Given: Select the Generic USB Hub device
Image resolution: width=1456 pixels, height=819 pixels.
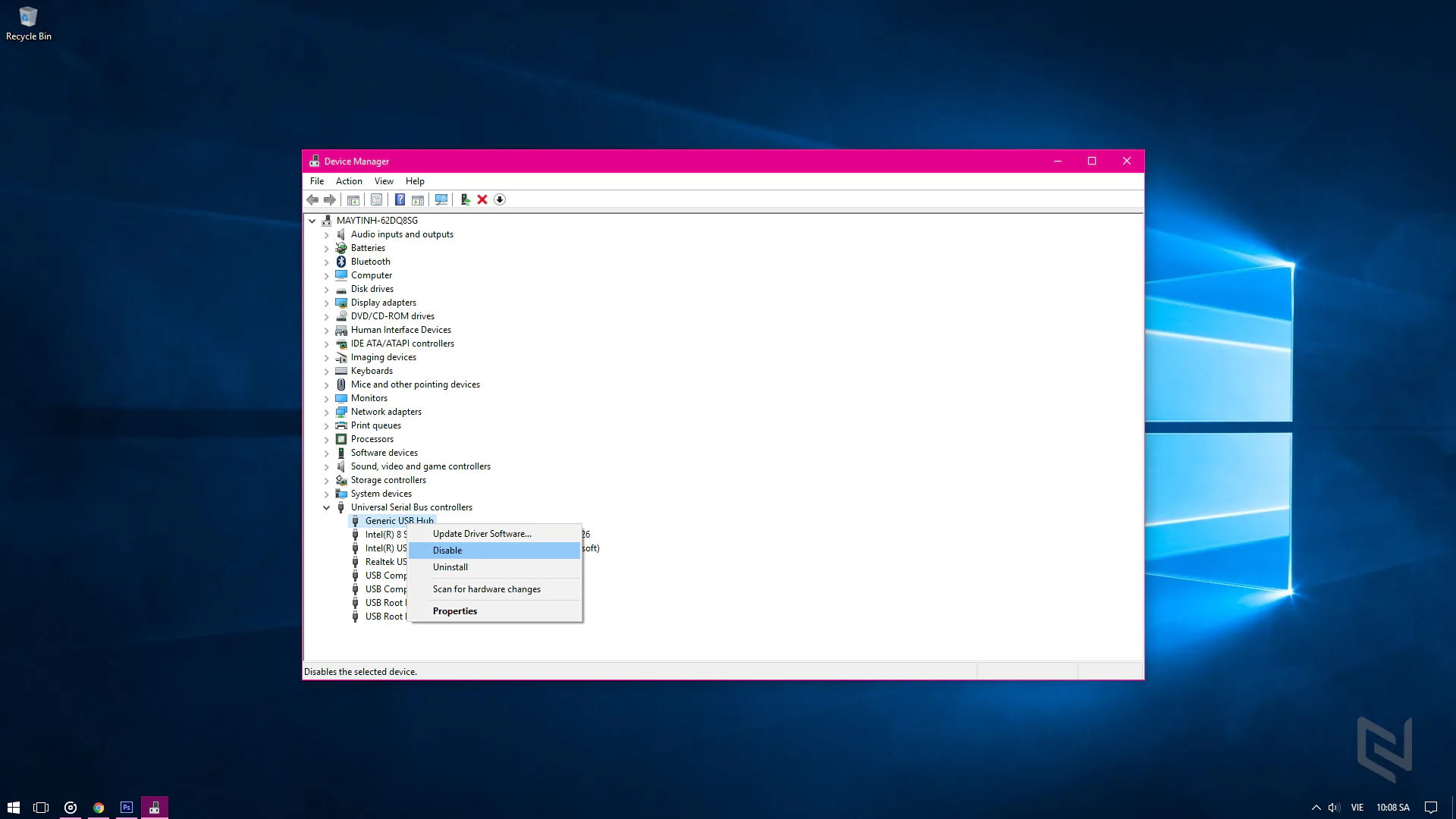Looking at the screenshot, I should [x=399, y=521].
